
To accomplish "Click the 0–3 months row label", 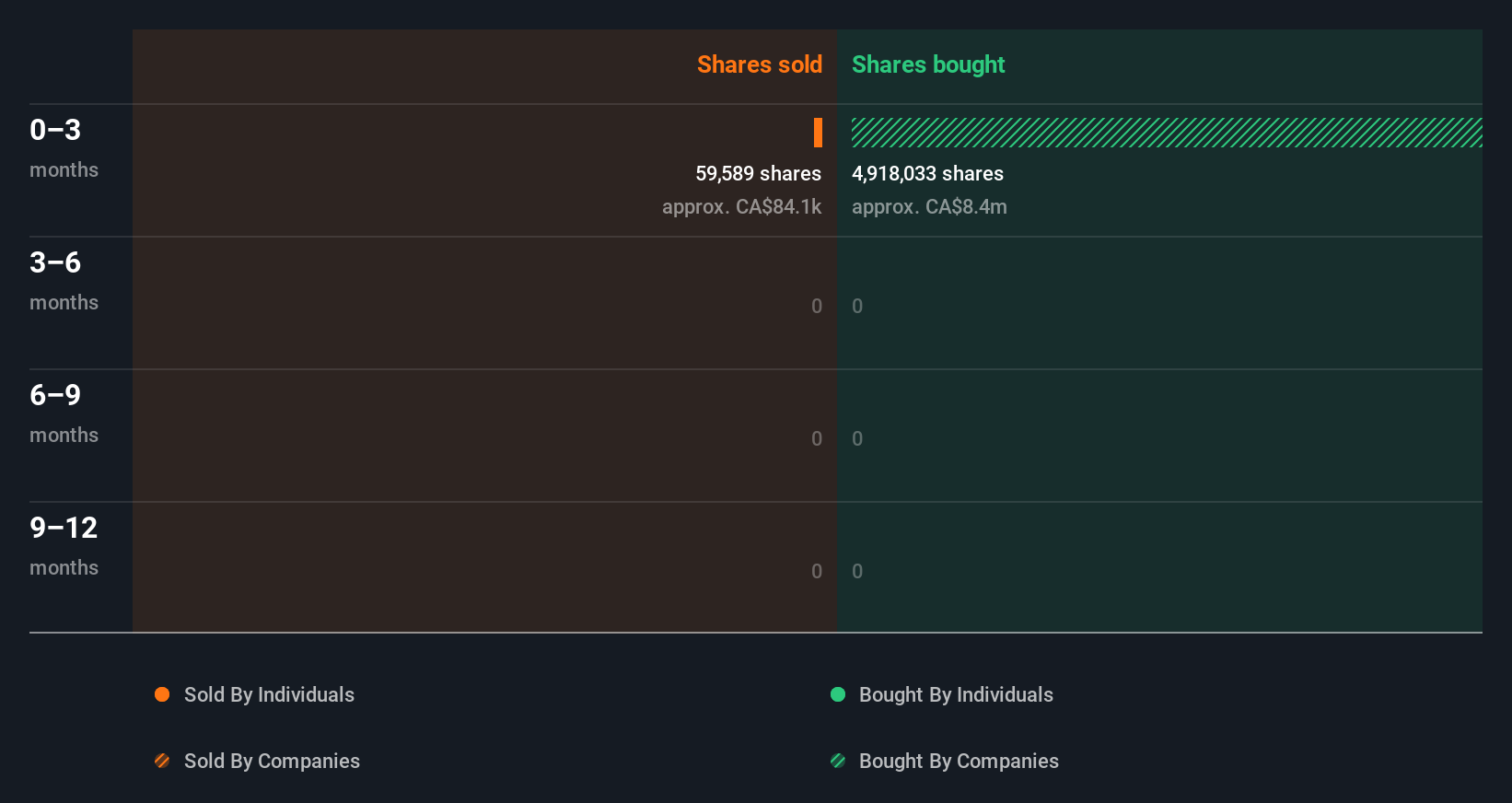I will tap(64, 148).
